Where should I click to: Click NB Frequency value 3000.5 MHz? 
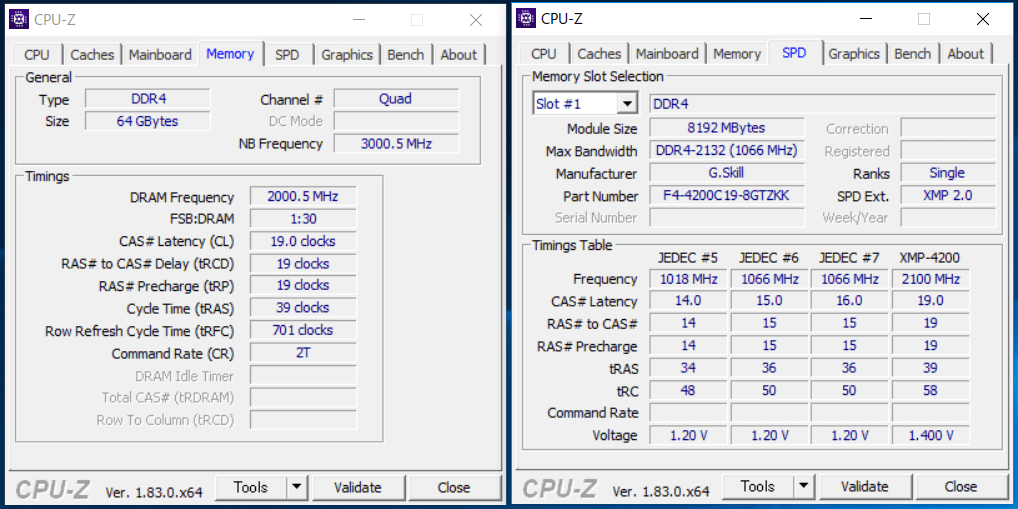point(396,143)
